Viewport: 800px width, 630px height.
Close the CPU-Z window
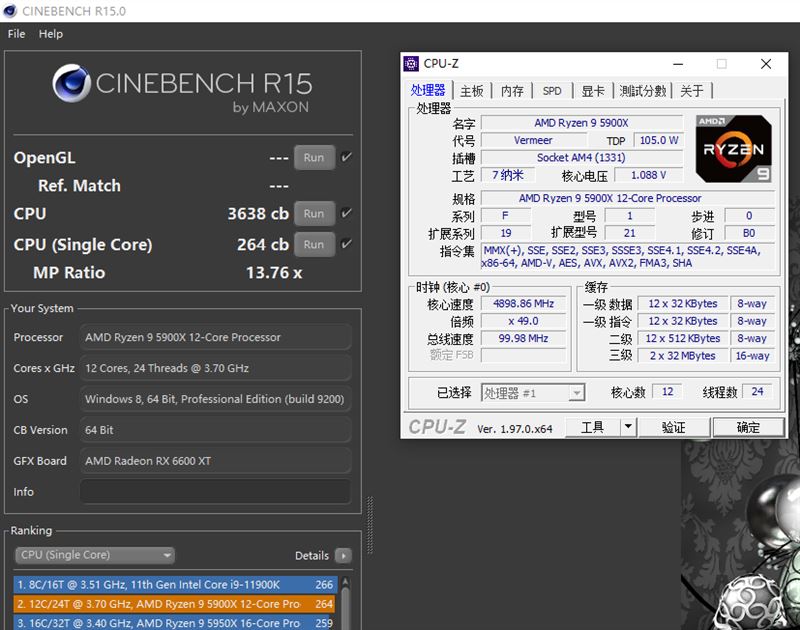(766, 64)
